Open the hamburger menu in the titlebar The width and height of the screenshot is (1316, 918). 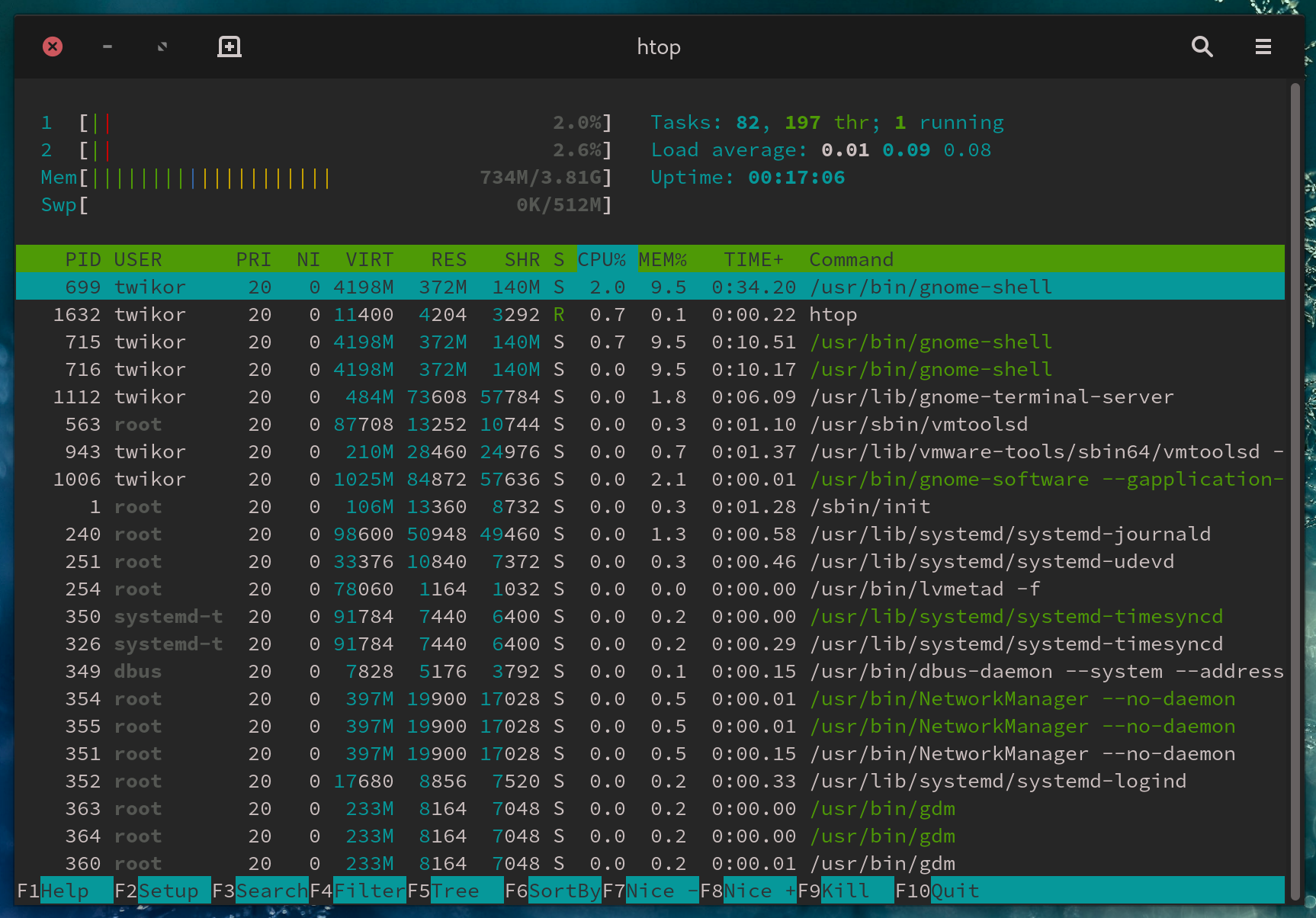(x=1263, y=47)
